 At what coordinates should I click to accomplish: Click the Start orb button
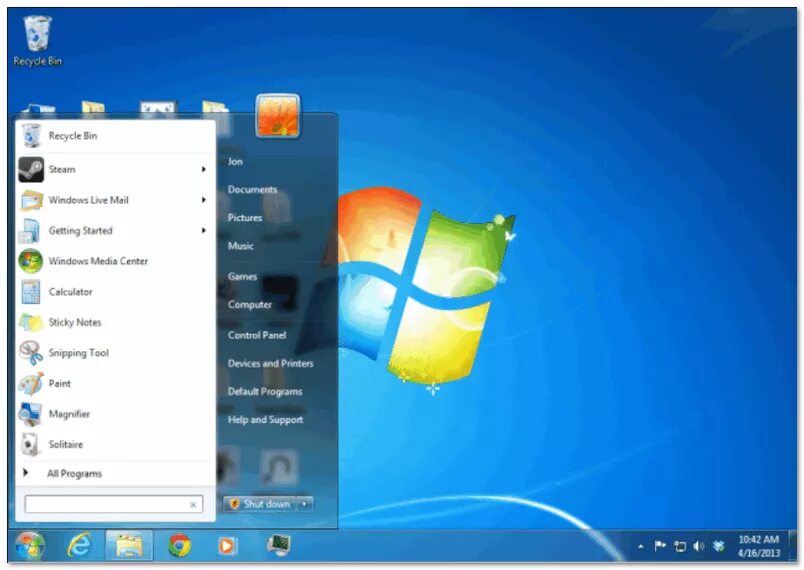30,545
